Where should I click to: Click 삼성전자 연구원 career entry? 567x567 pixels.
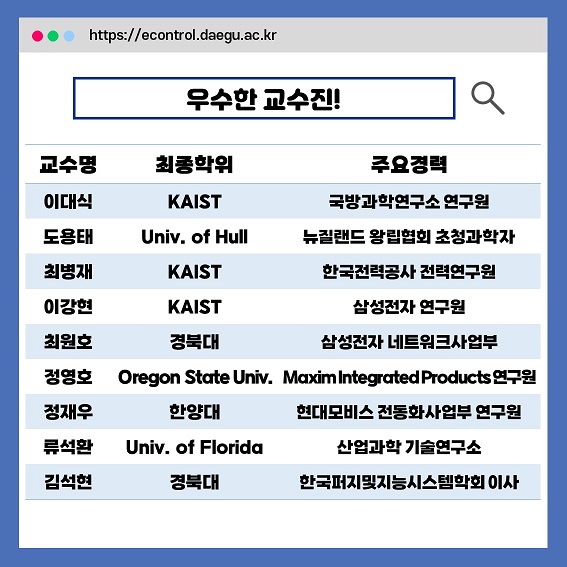pos(409,307)
